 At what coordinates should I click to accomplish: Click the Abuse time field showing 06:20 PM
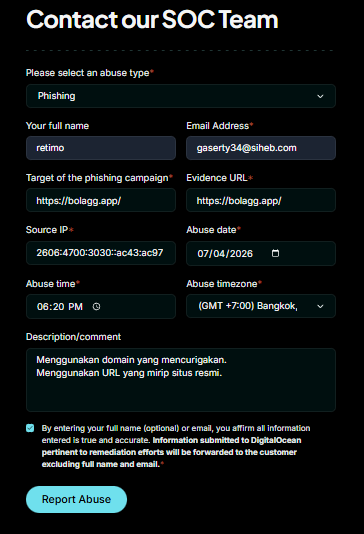point(101,307)
